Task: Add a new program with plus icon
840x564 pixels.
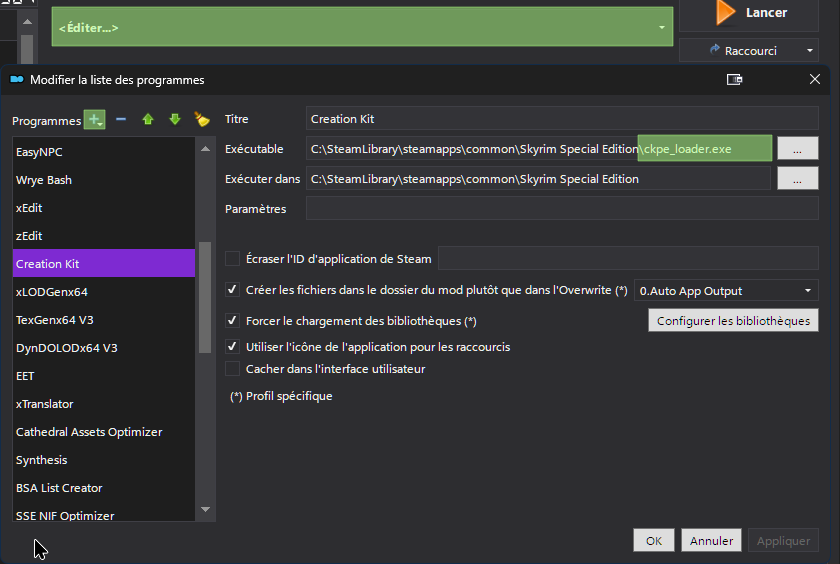Action: pos(94,119)
